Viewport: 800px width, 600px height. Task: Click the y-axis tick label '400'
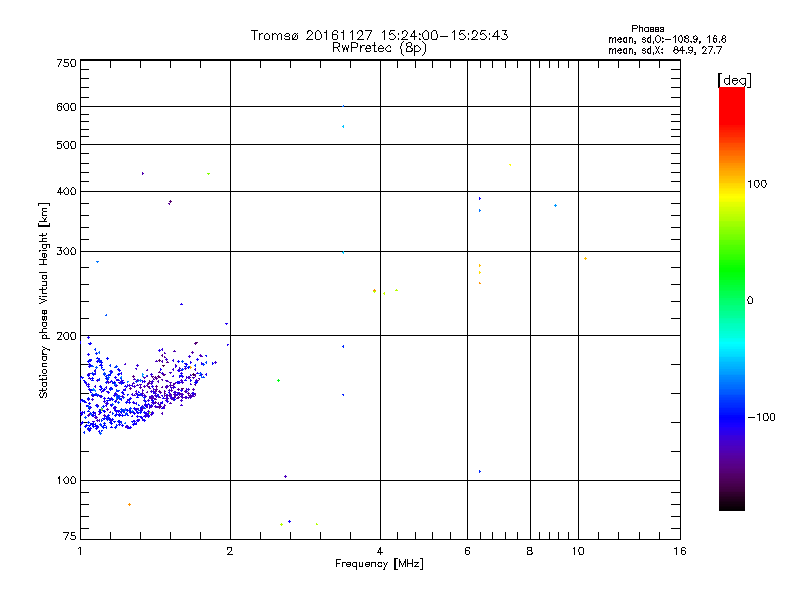[66, 191]
